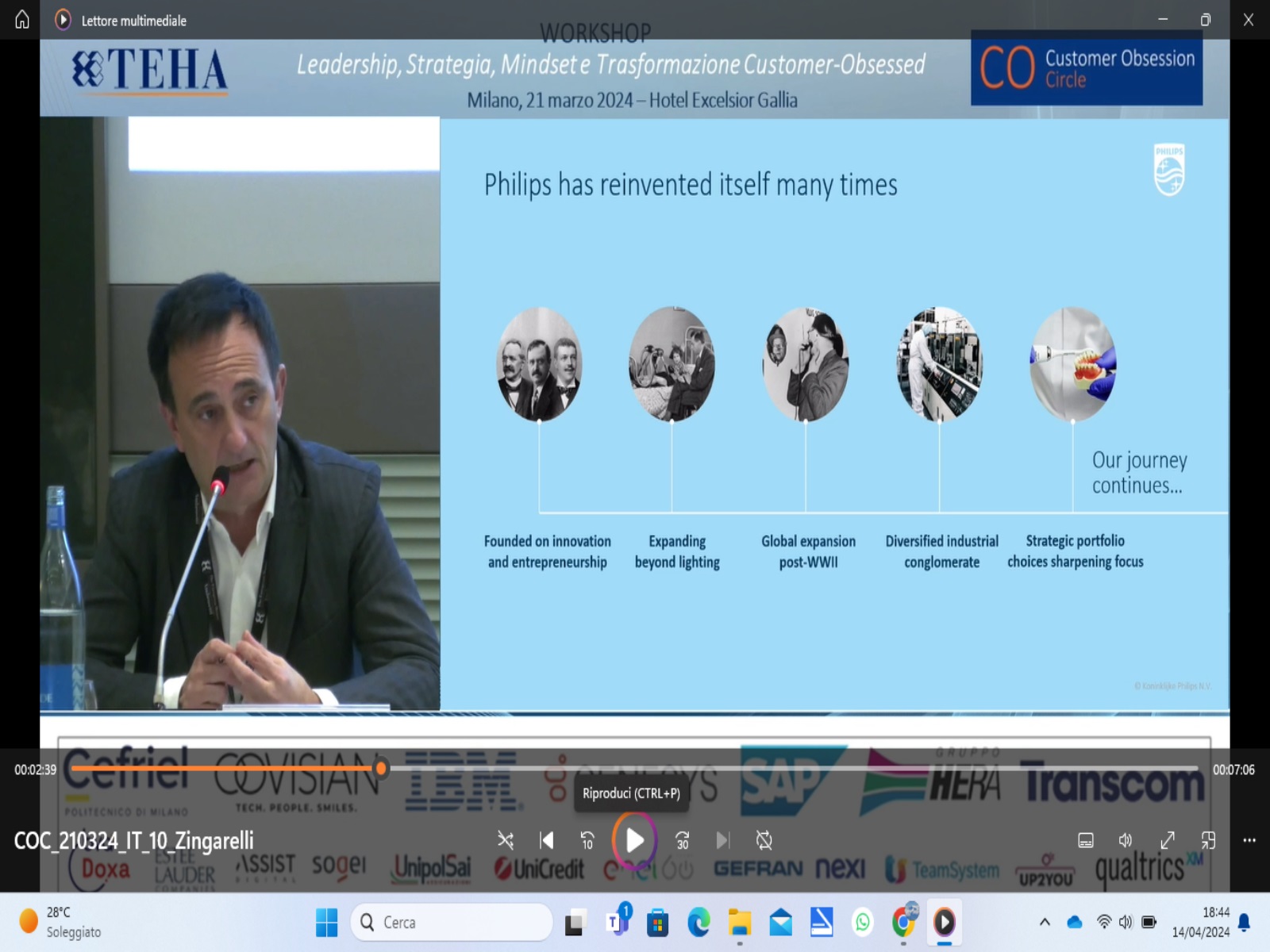
Task: Open notifications bell icon
Action: pyautogui.click(x=1245, y=922)
